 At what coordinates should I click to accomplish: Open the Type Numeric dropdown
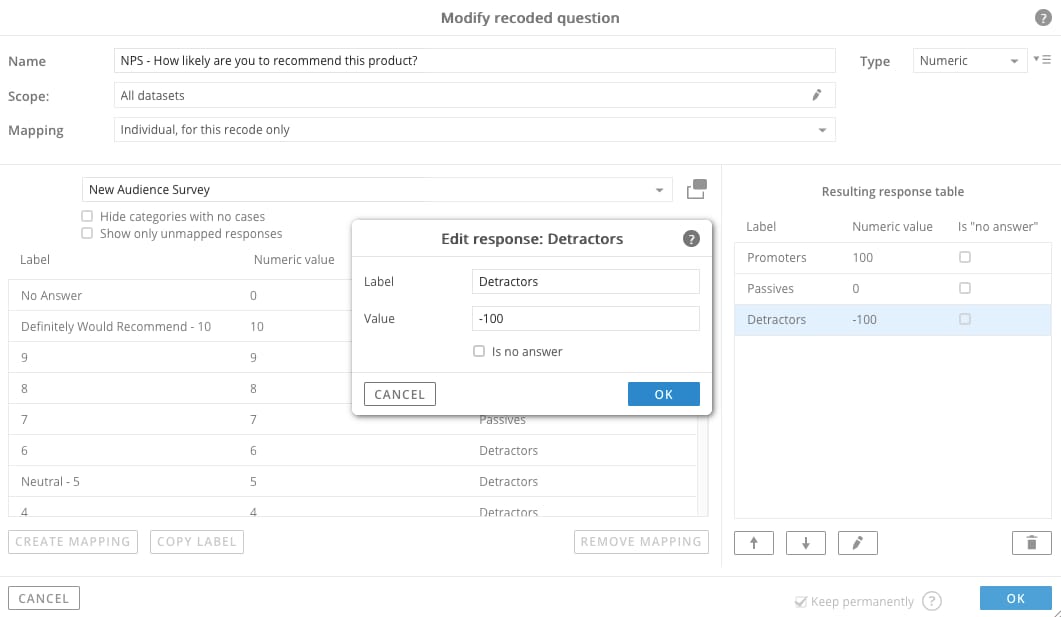pyautogui.click(x=969, y=61)
